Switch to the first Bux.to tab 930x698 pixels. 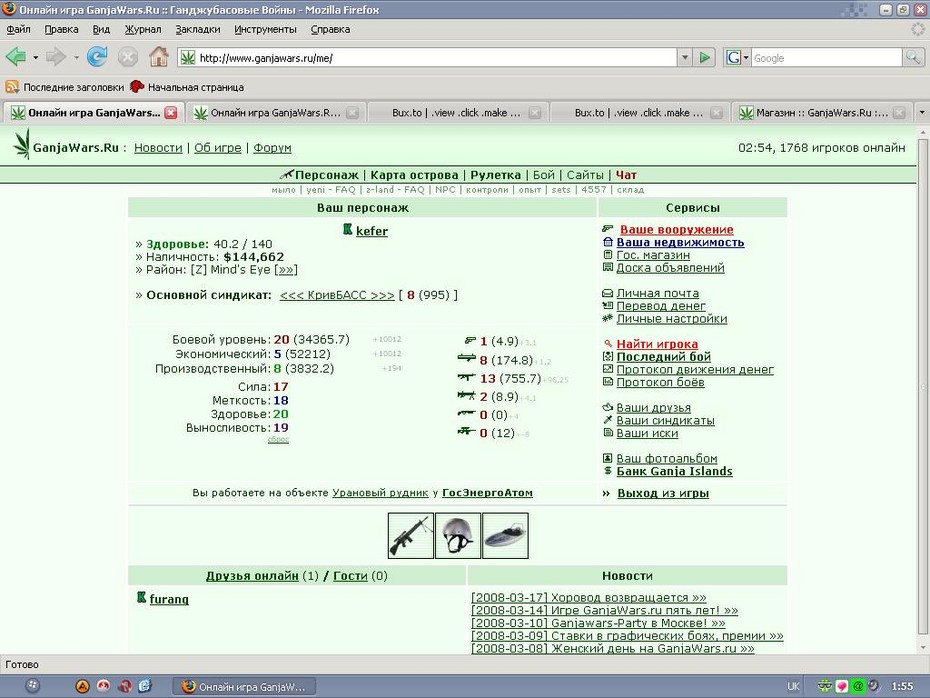click(x=456, y=112)
